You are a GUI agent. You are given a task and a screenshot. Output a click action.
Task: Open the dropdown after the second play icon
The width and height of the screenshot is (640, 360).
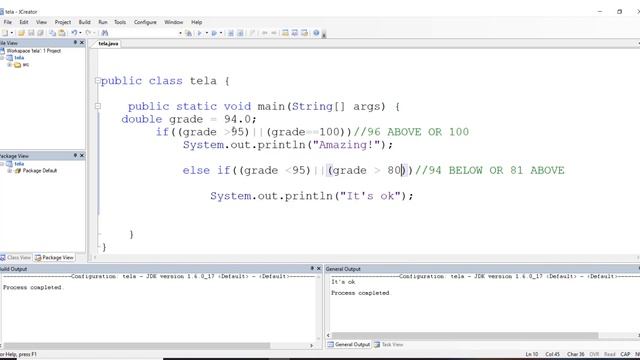(x=221, y=33)
